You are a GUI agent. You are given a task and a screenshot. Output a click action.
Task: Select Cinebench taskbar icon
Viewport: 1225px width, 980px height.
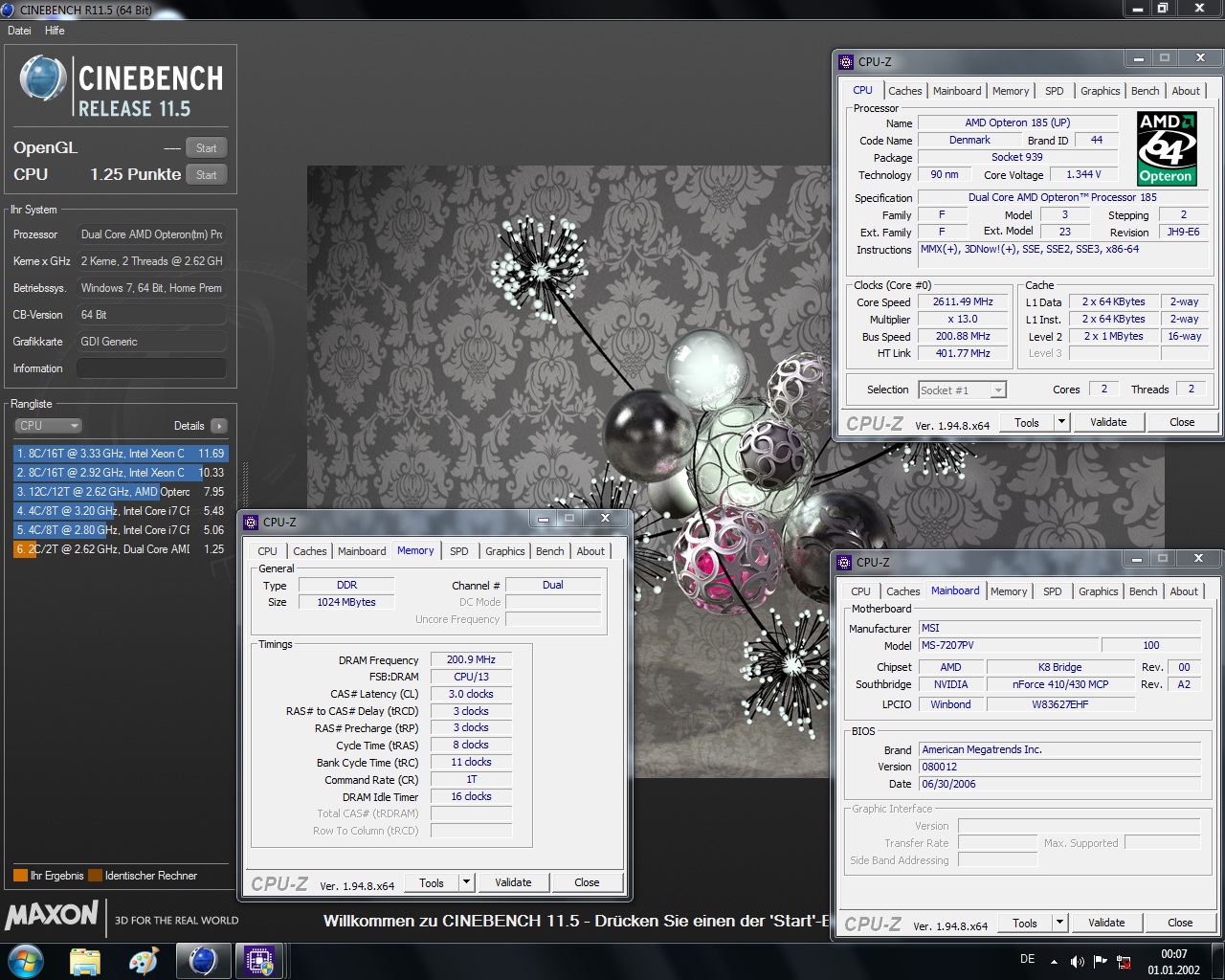pyautogui.click(x=203, y=961)
